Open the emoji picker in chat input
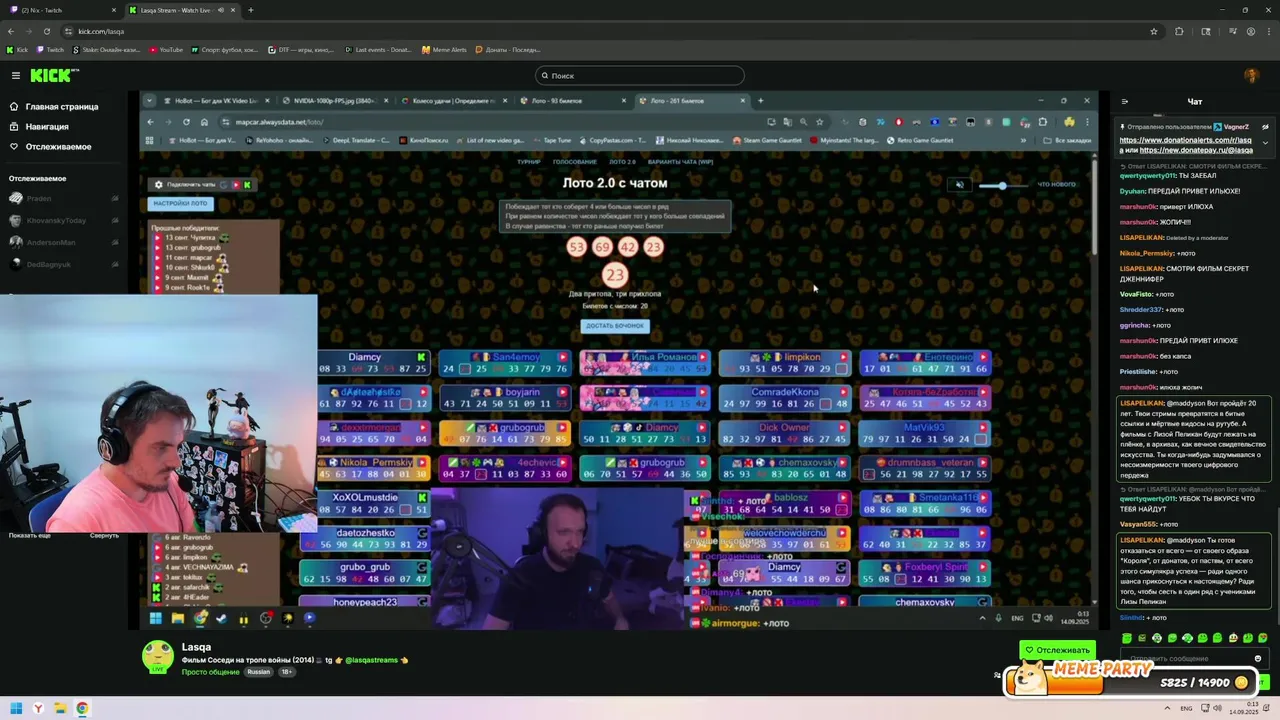Viewport: 1280px width, 720px height. tap(1258, 658)
